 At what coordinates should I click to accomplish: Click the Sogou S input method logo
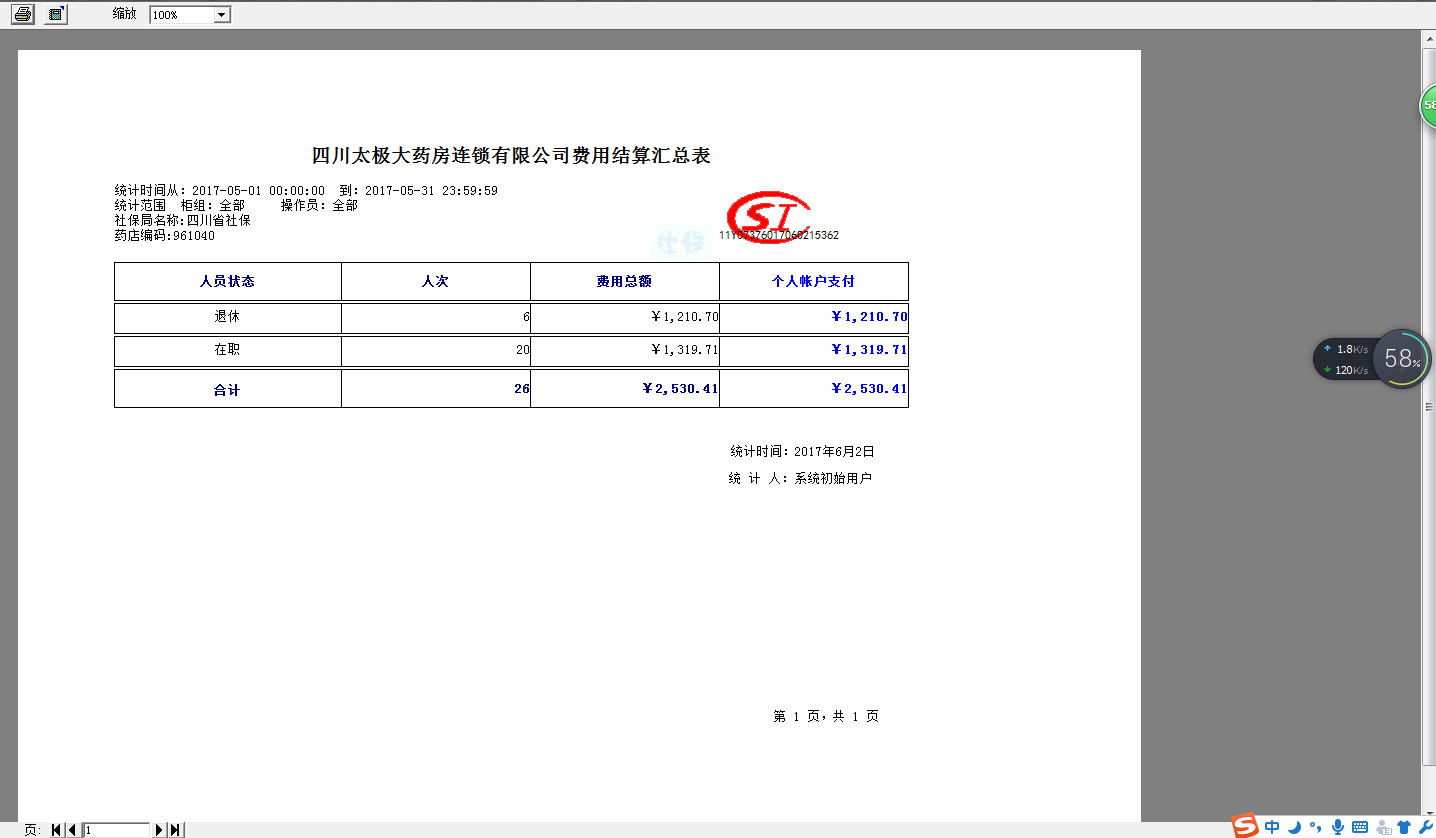pyautogui.click(x=1245, y=826)
